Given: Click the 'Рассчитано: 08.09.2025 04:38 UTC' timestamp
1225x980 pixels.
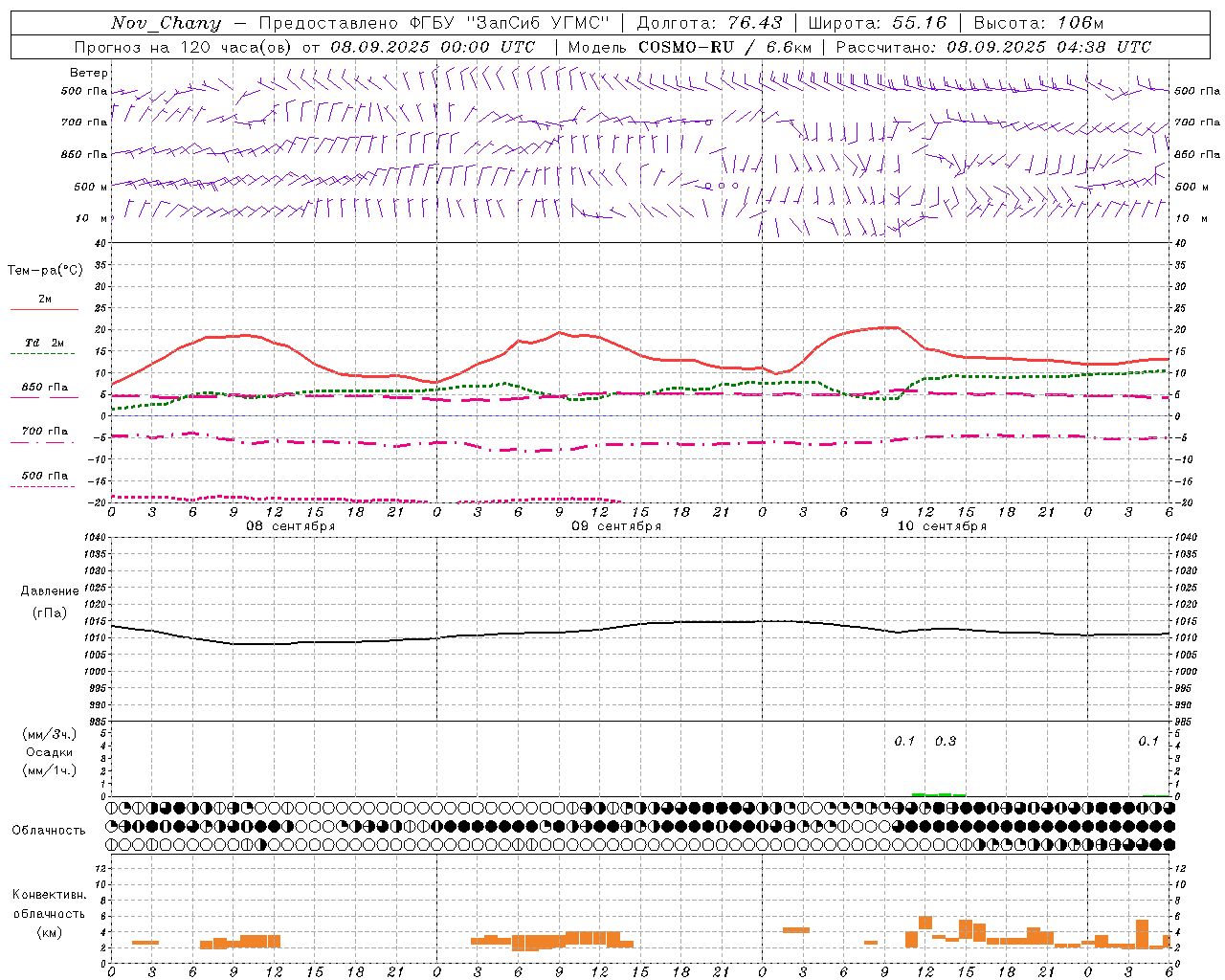Looking at the screenshot, I should [993, 47].
